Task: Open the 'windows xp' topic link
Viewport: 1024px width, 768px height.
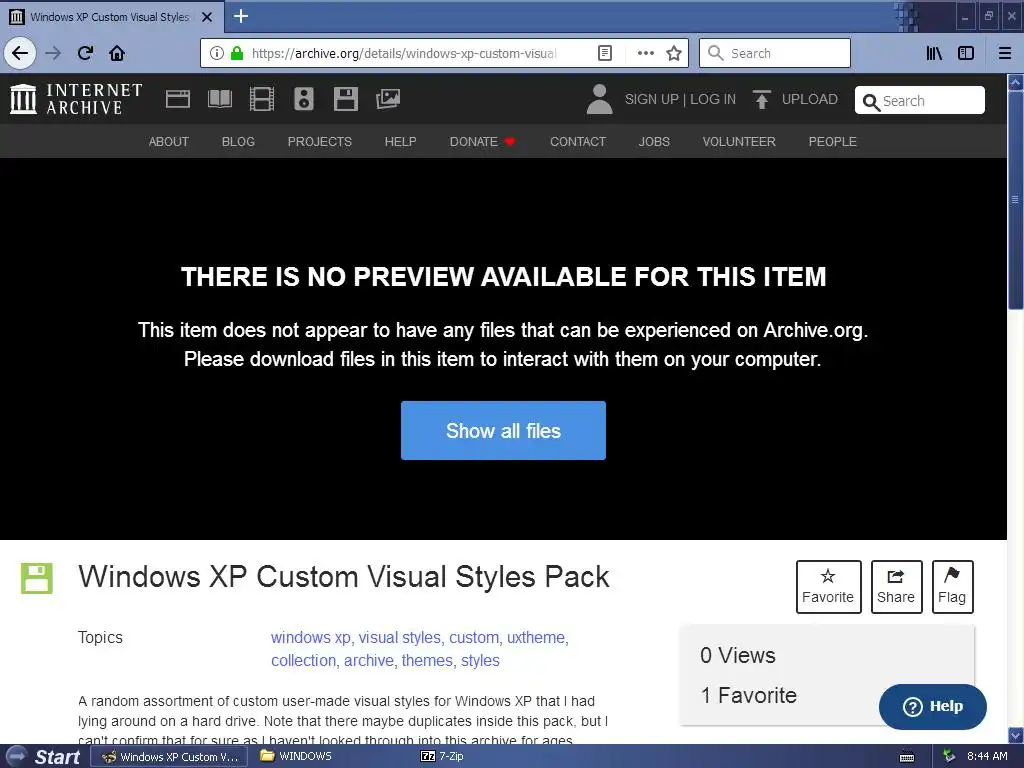Action: 311,637
